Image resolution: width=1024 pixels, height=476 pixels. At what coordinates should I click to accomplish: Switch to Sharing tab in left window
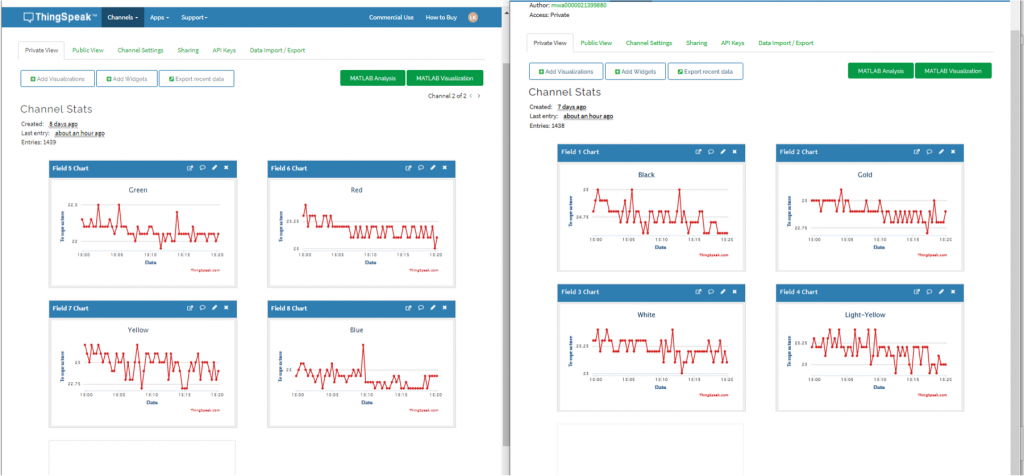pyautogui.click(x=188, y=50)
